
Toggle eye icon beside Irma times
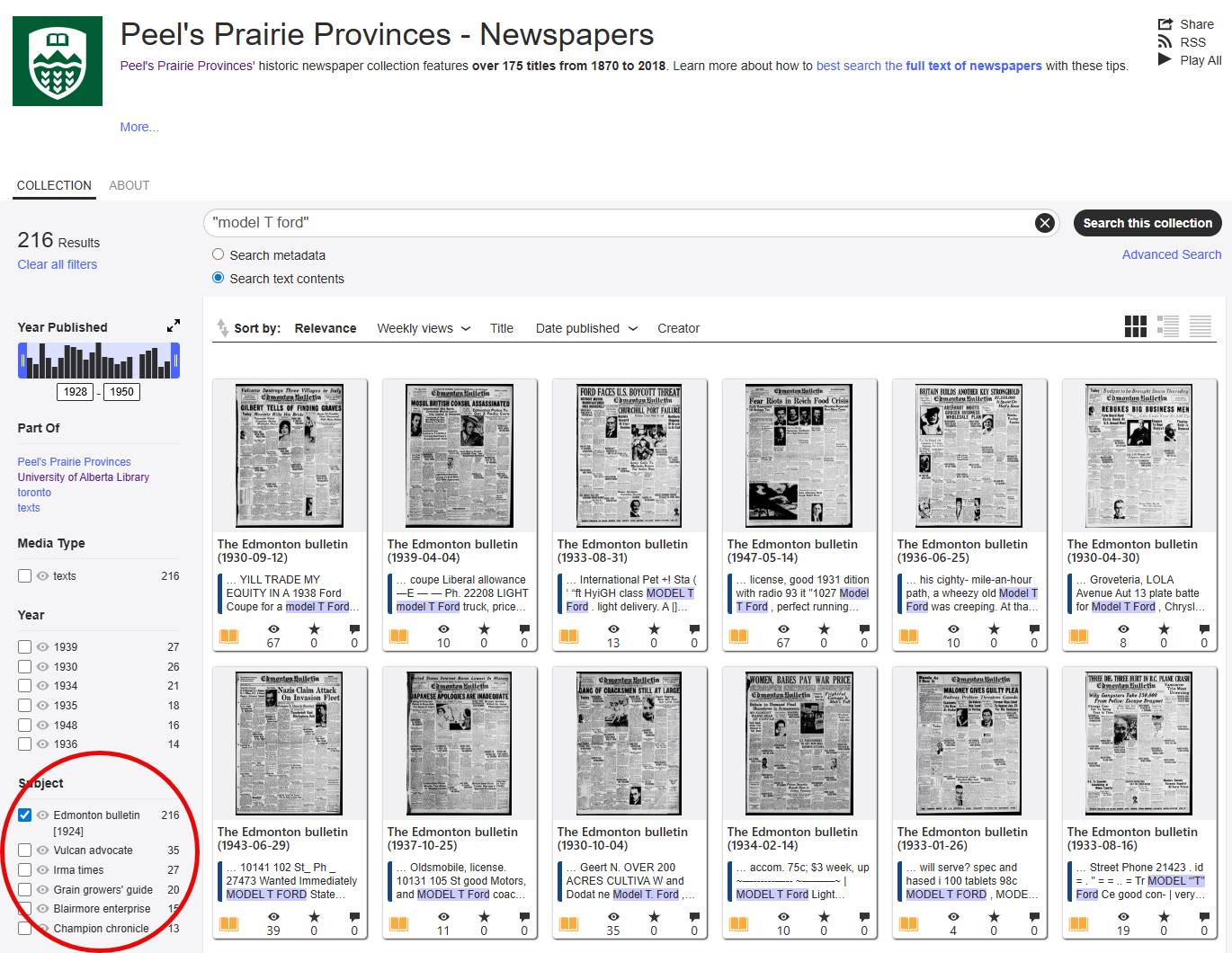(x=42, y=869)
